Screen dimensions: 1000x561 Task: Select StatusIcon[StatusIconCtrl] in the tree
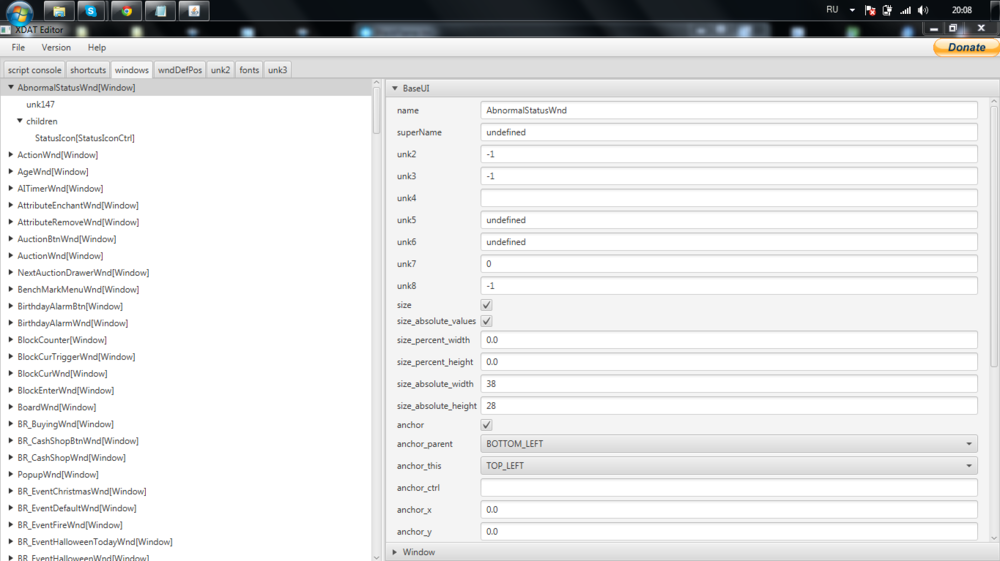[84, 138]
